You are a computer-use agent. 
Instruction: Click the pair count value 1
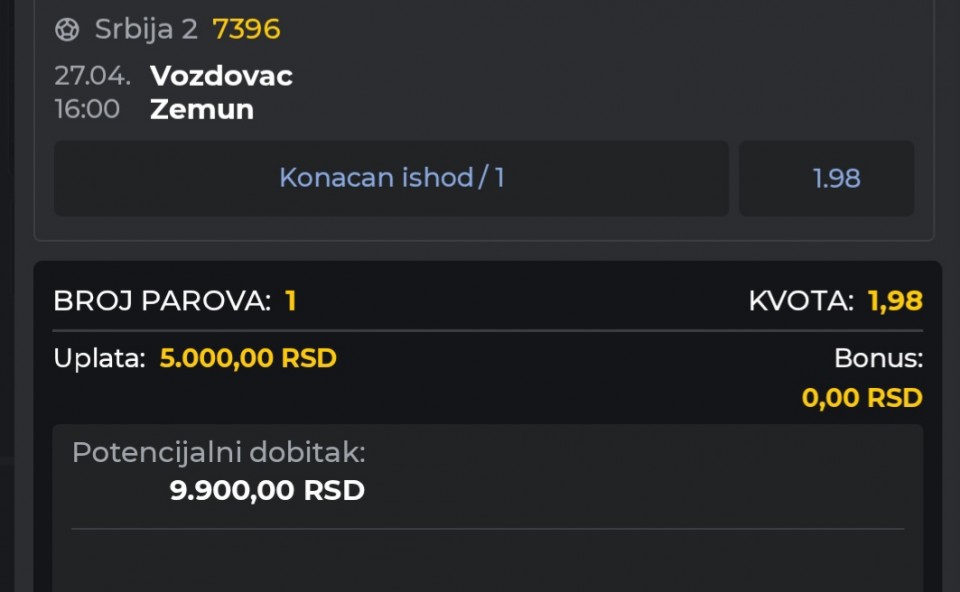pos(291,301)
